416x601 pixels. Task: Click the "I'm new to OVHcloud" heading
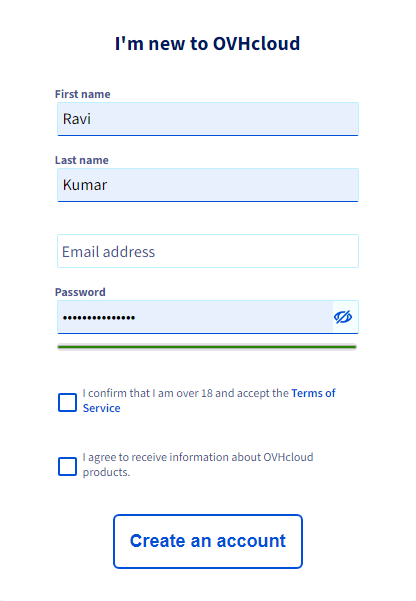pos(207,43)
